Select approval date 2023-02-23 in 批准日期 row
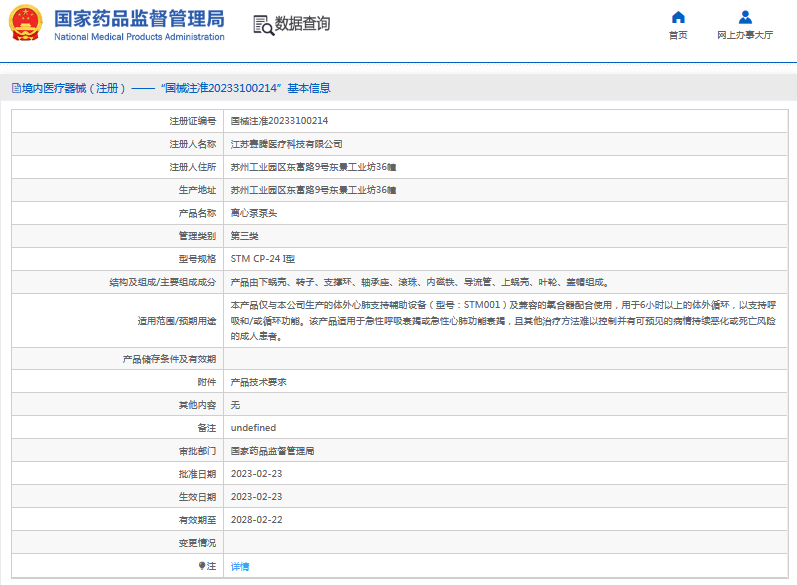Image resolution: width=797 pixels, height=585 pixels. 256,474
